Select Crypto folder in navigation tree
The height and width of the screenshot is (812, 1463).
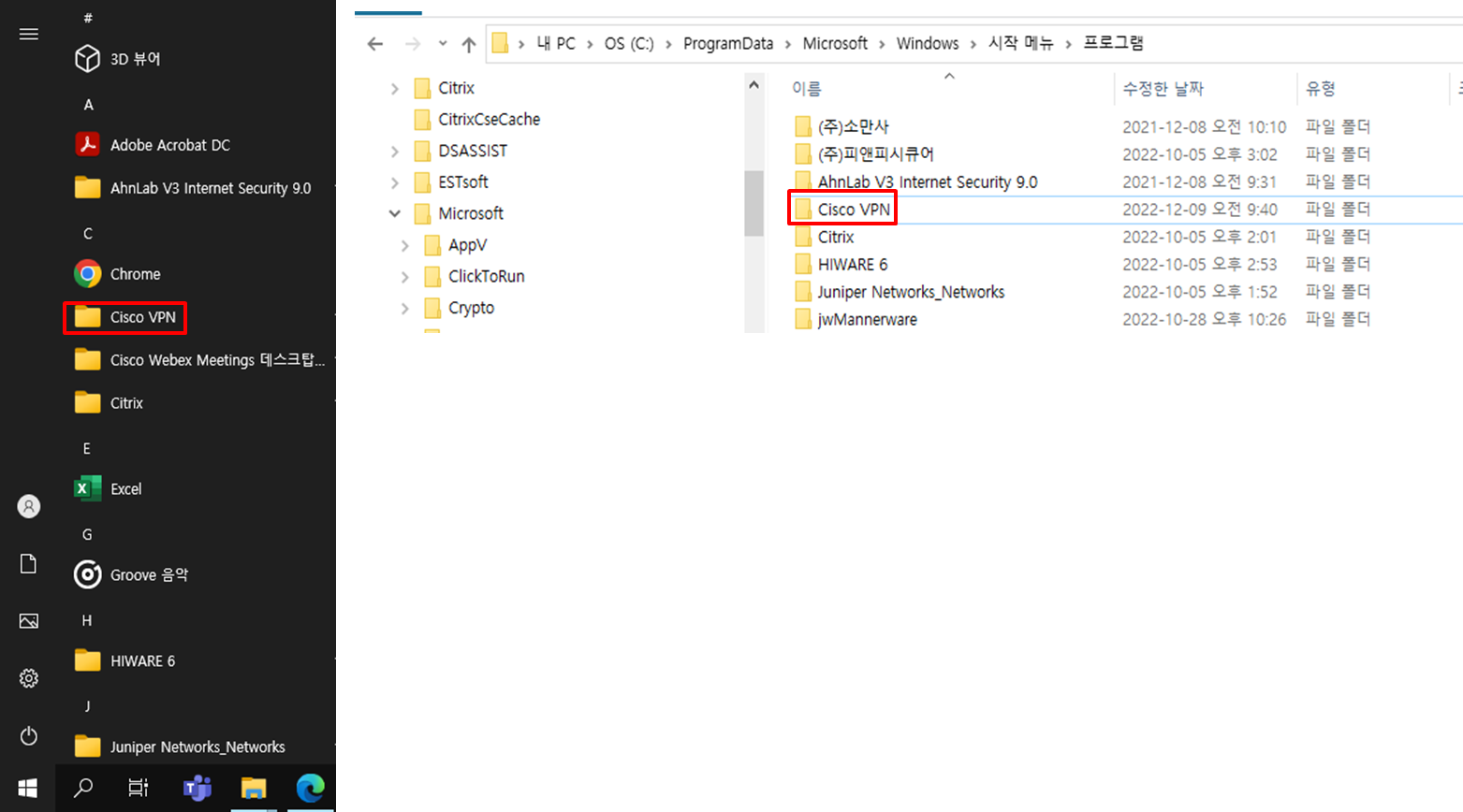[459, 308]
